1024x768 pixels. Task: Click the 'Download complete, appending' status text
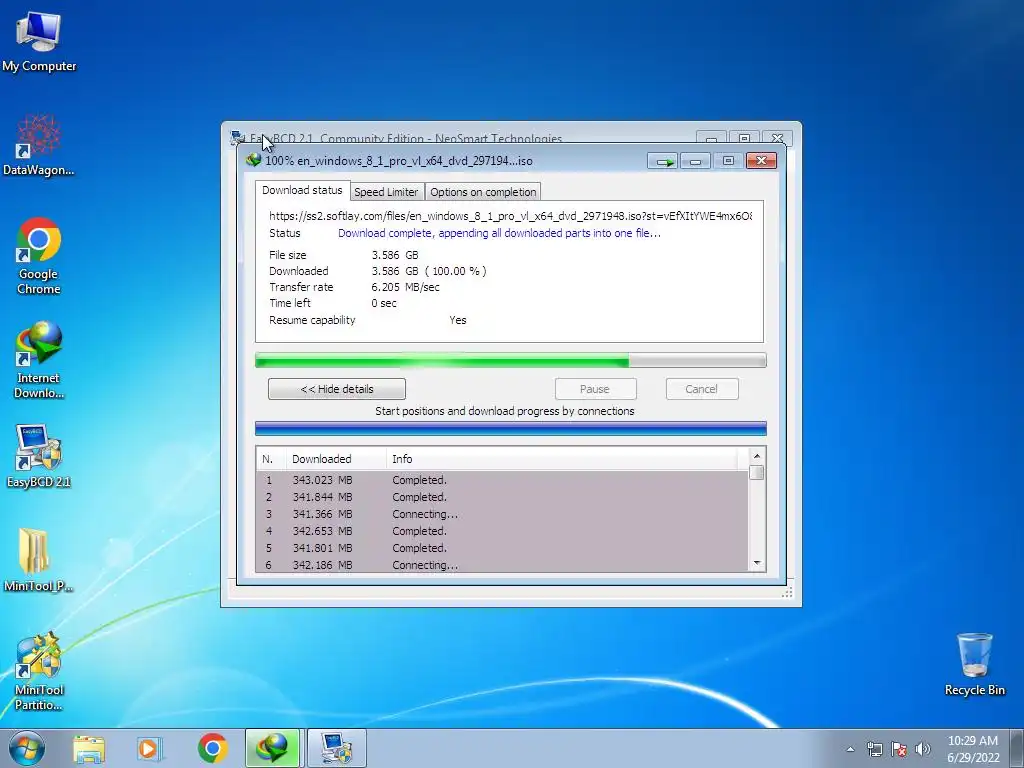499,233
